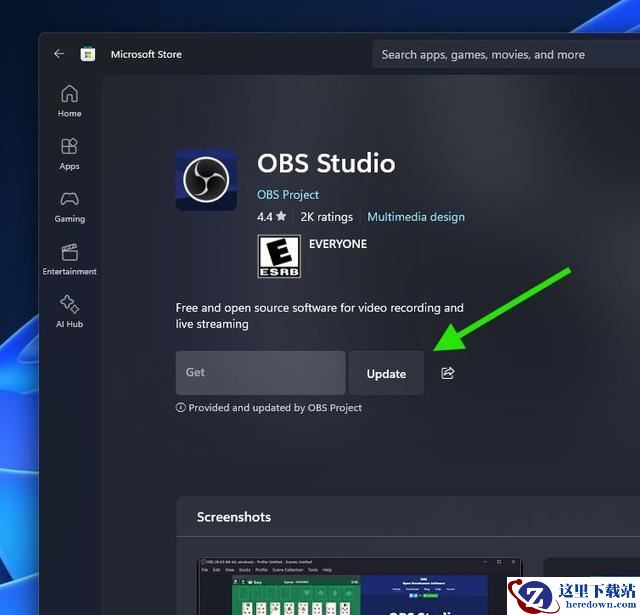Share the OBS Studio app page
This screenshot has height=615, width=640.
[x=448, y=373]
